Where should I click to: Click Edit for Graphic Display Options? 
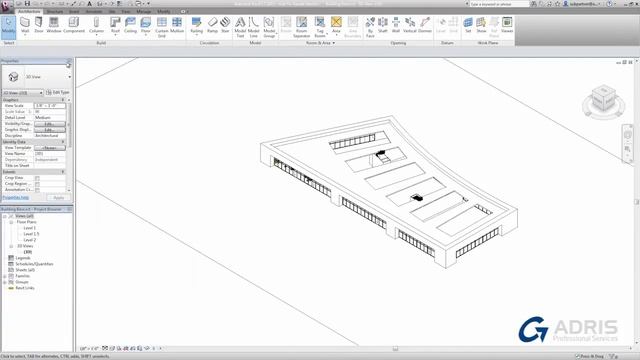point(50,130)
